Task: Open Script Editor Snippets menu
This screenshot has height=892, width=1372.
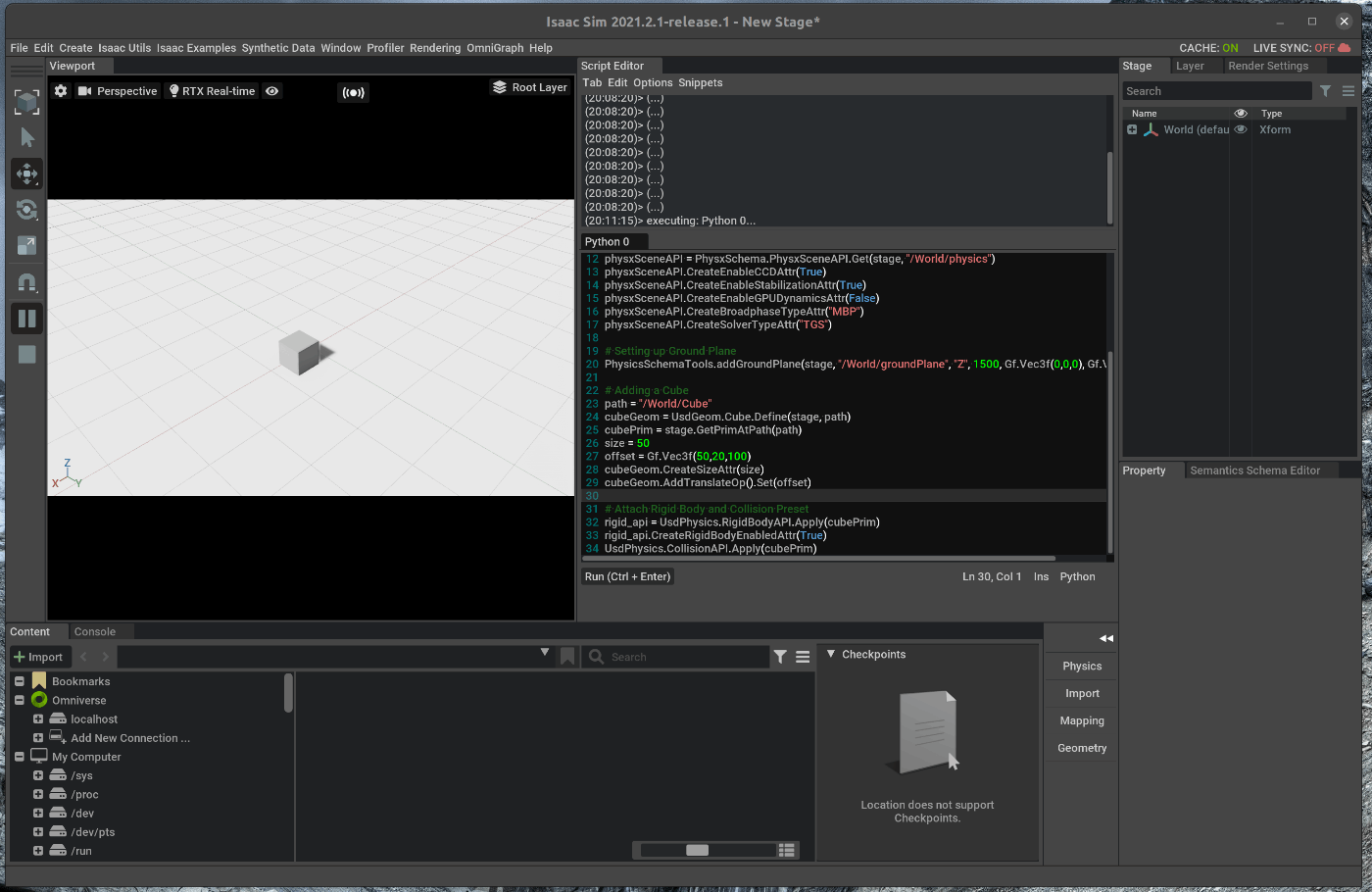Action: click(701, 83)
